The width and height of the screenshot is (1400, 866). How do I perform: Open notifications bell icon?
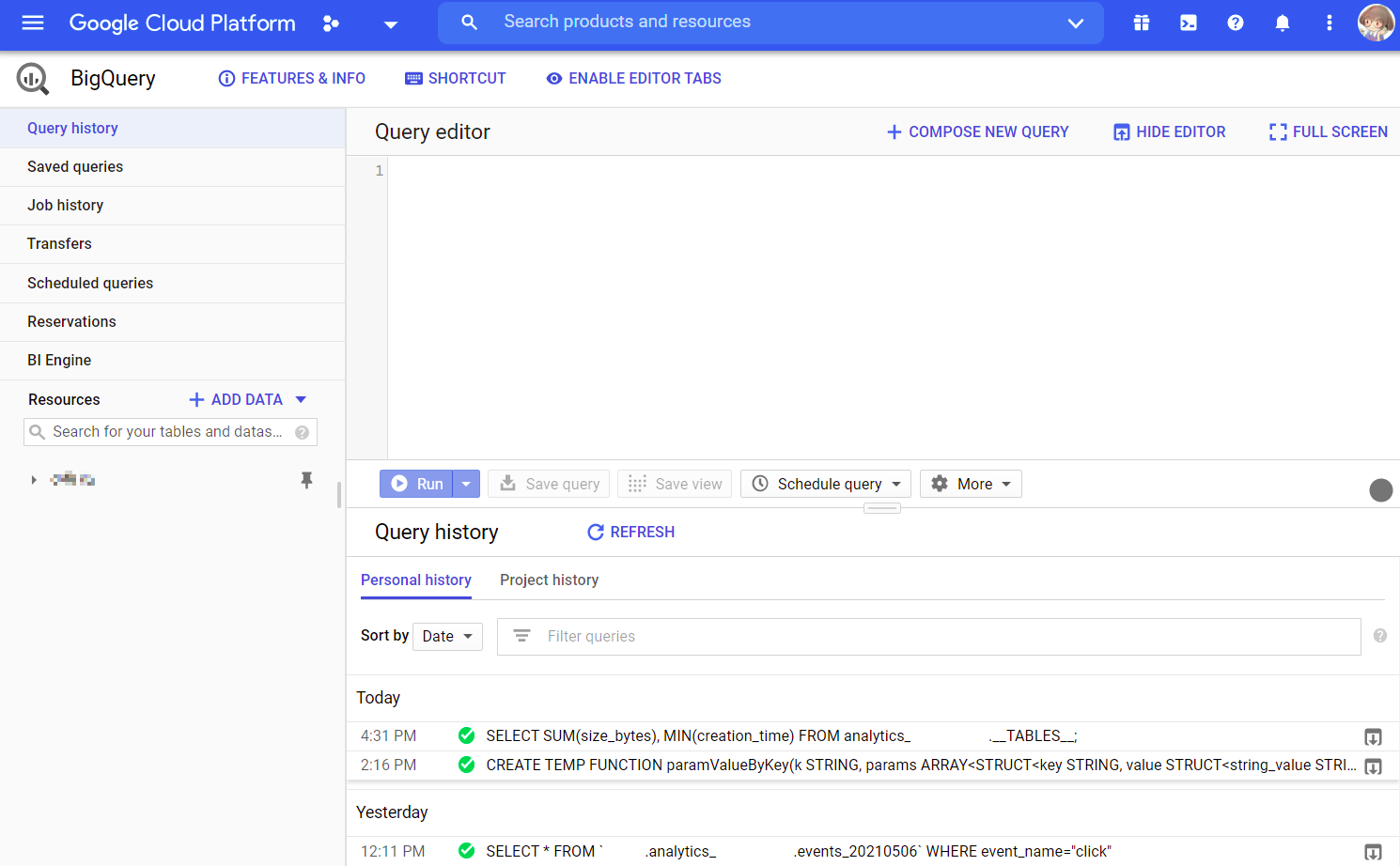[x=1283, y=23]
